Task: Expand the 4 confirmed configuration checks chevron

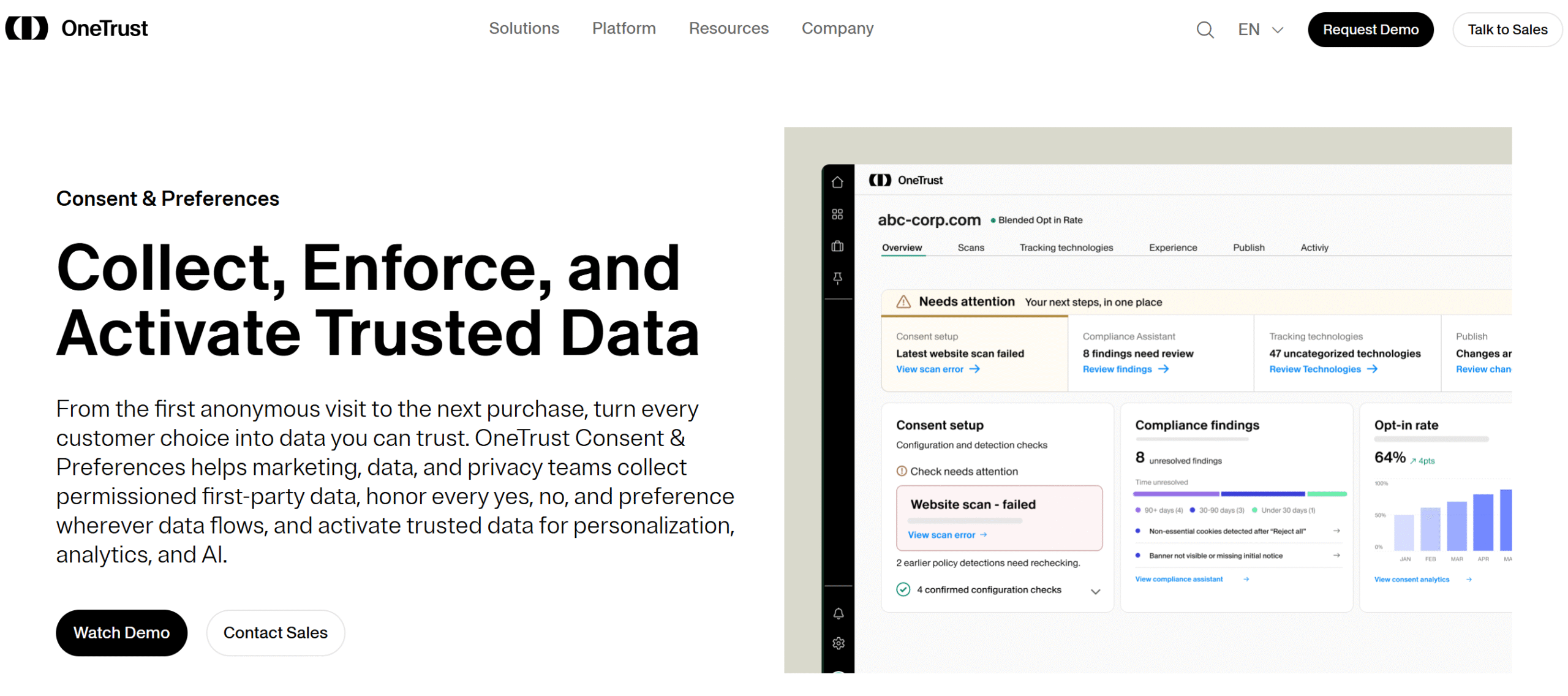Action: coord(1095,591)
